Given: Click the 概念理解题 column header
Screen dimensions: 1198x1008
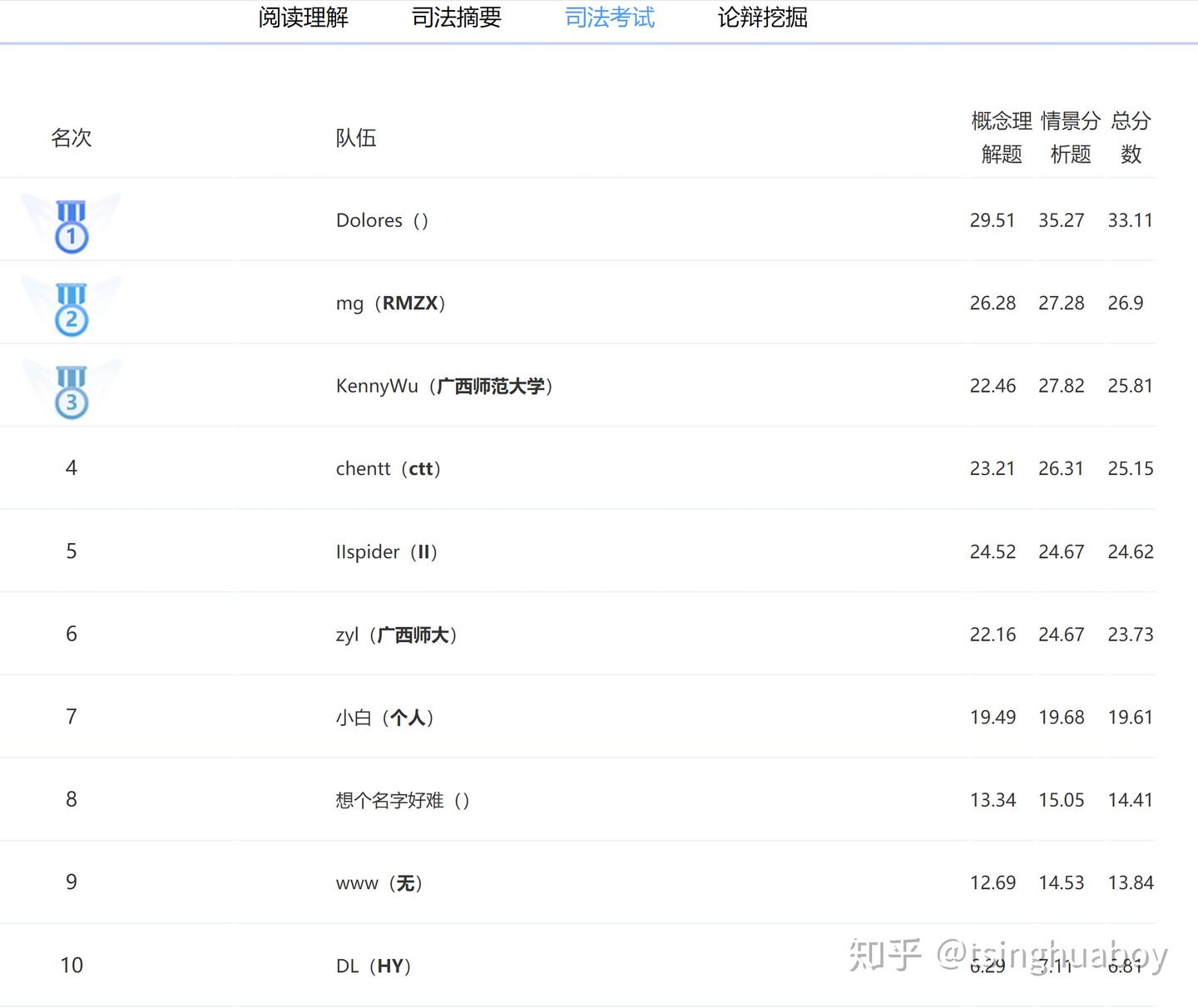Looking at the screenshot, I should (1001, 137).
